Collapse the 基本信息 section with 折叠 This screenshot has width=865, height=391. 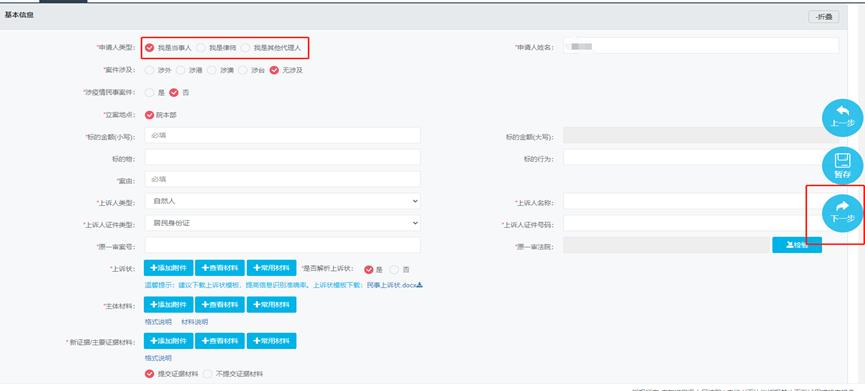(824, 17)
